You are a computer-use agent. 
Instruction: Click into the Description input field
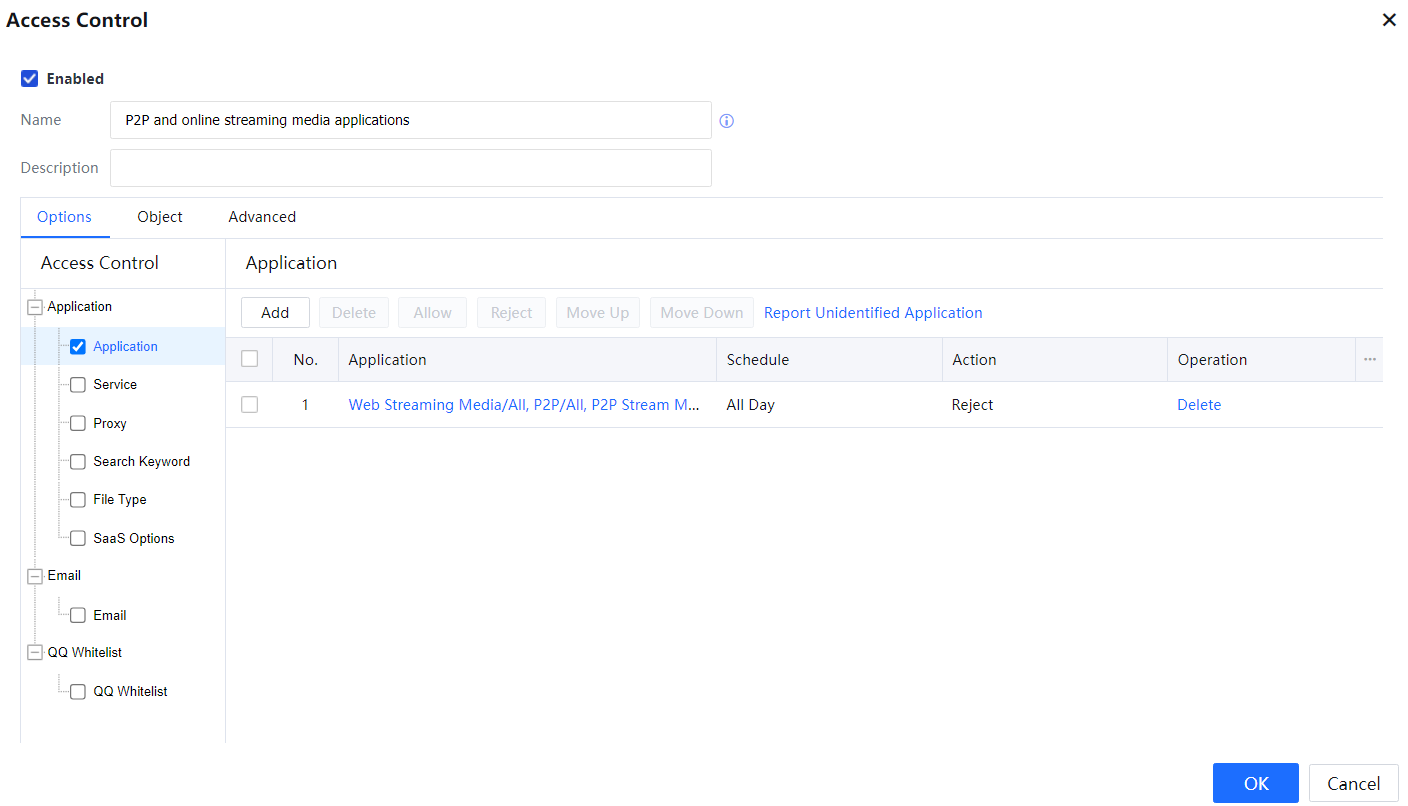[410, 168]
